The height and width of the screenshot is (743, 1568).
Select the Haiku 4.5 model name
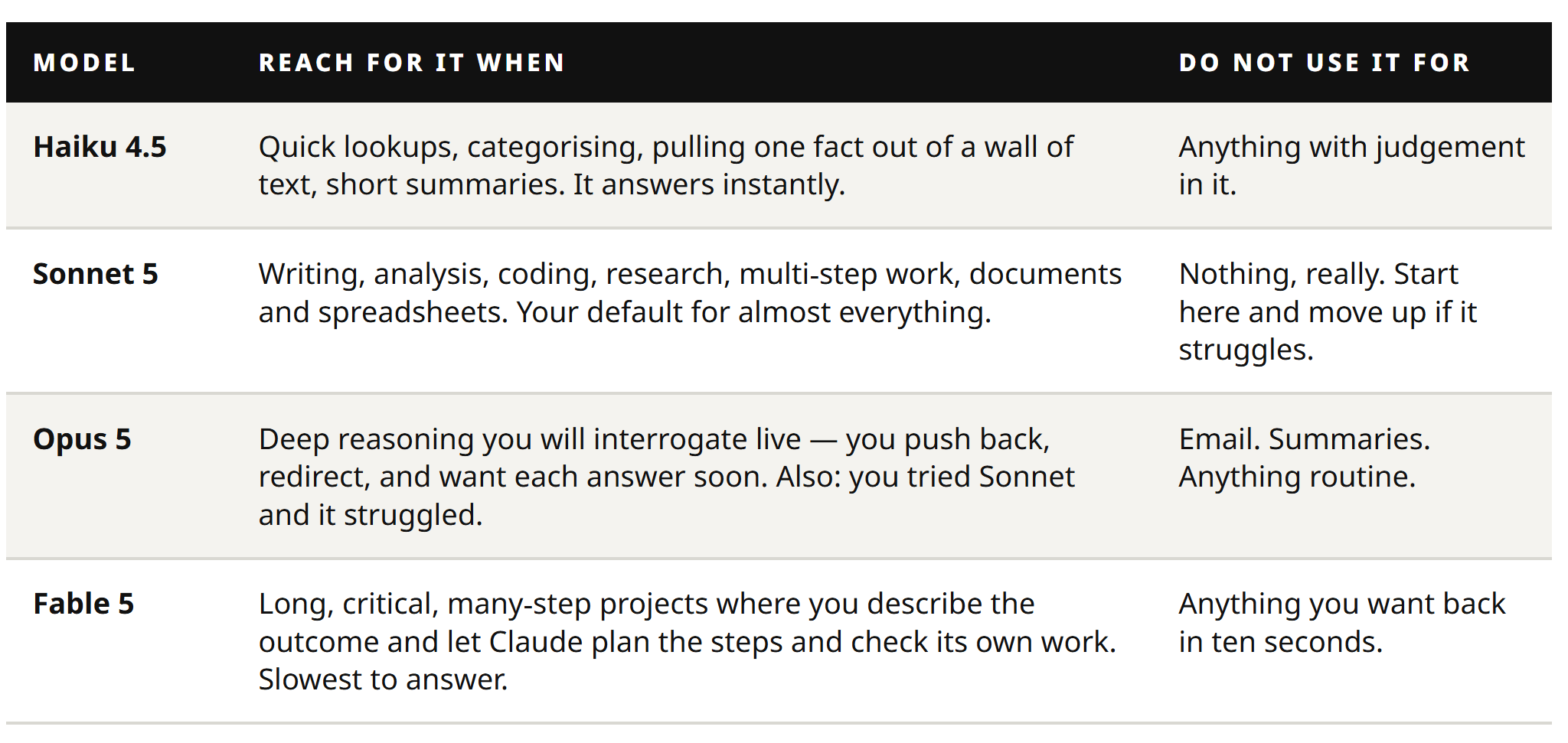click(100, 147)
